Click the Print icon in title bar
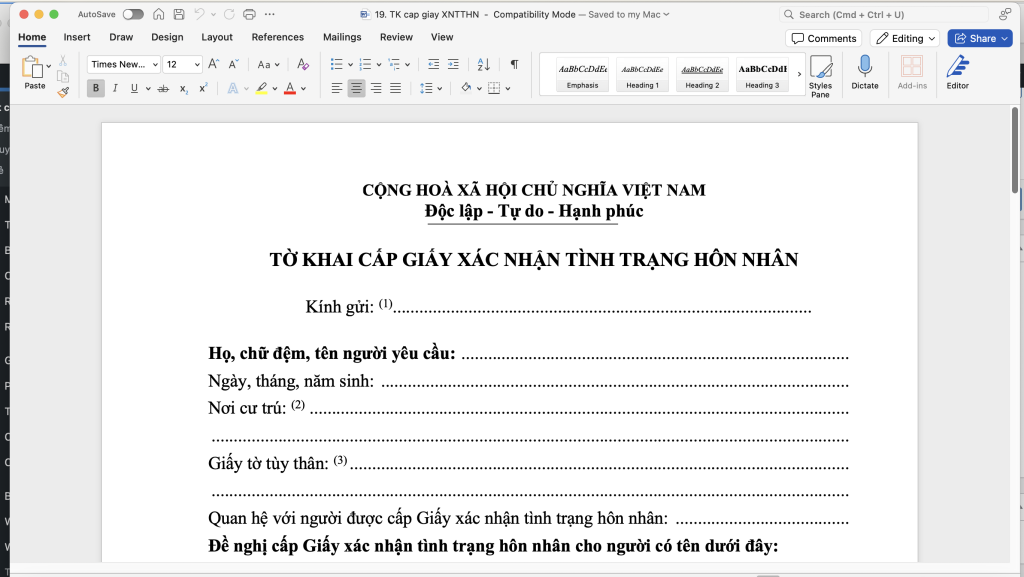The height and width of the screenshot is (577, 1024). tap(249, 15)
